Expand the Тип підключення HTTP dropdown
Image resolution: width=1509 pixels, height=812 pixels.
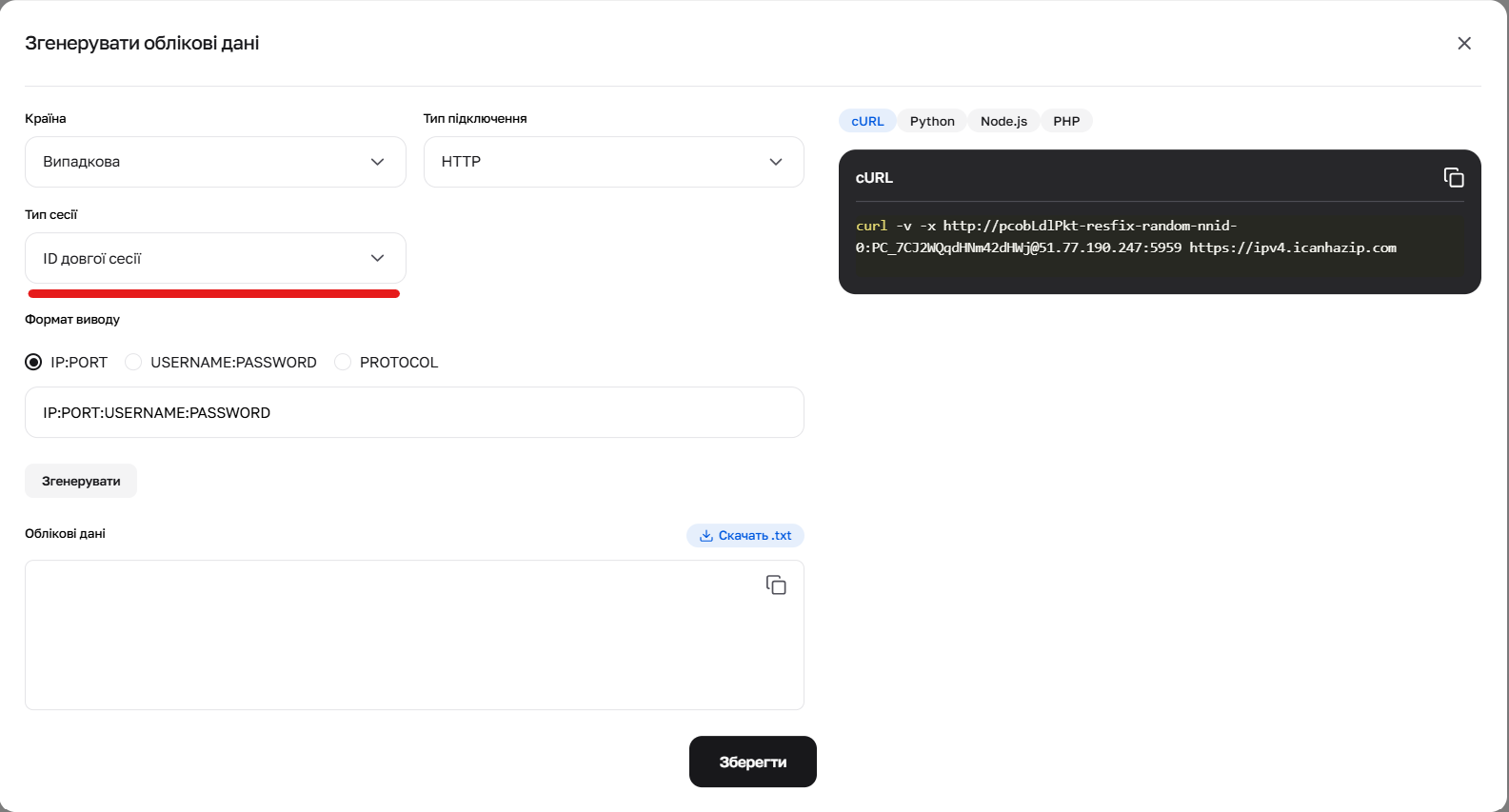pos(613,162)
